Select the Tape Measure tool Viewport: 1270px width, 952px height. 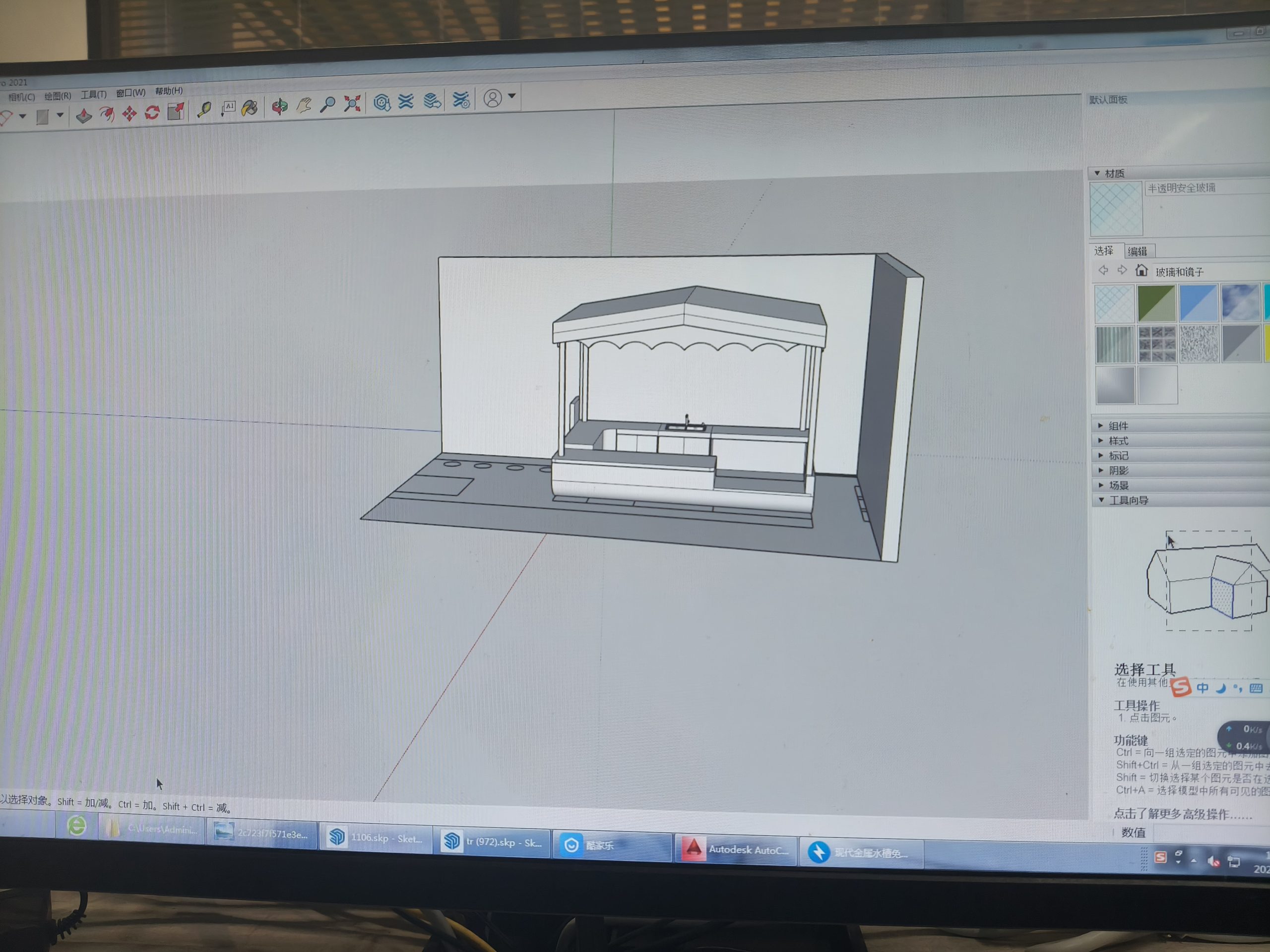tap(204, 109)
